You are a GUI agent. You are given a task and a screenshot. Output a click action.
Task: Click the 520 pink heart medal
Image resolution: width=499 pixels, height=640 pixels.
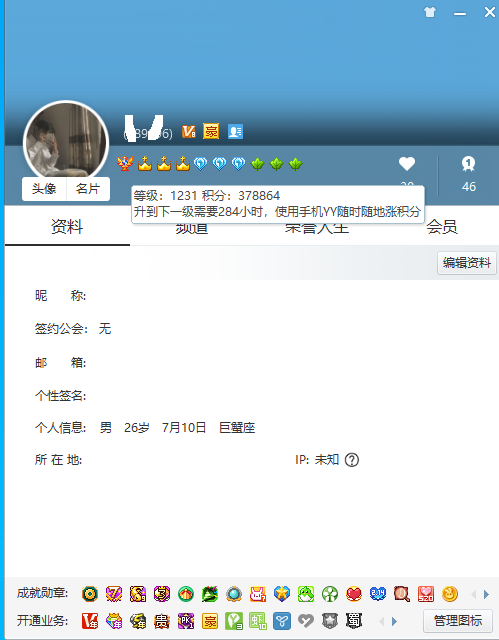426,594
